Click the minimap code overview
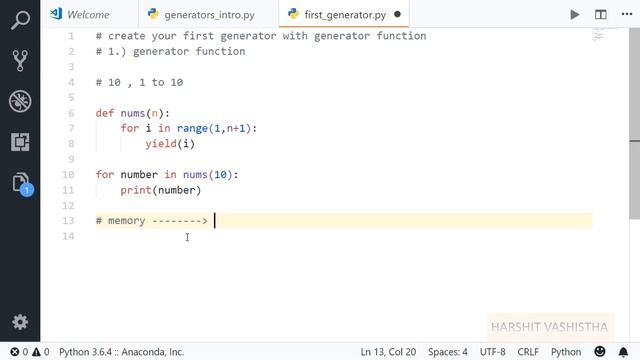This screenshot has height=360, width=640. 600,35
